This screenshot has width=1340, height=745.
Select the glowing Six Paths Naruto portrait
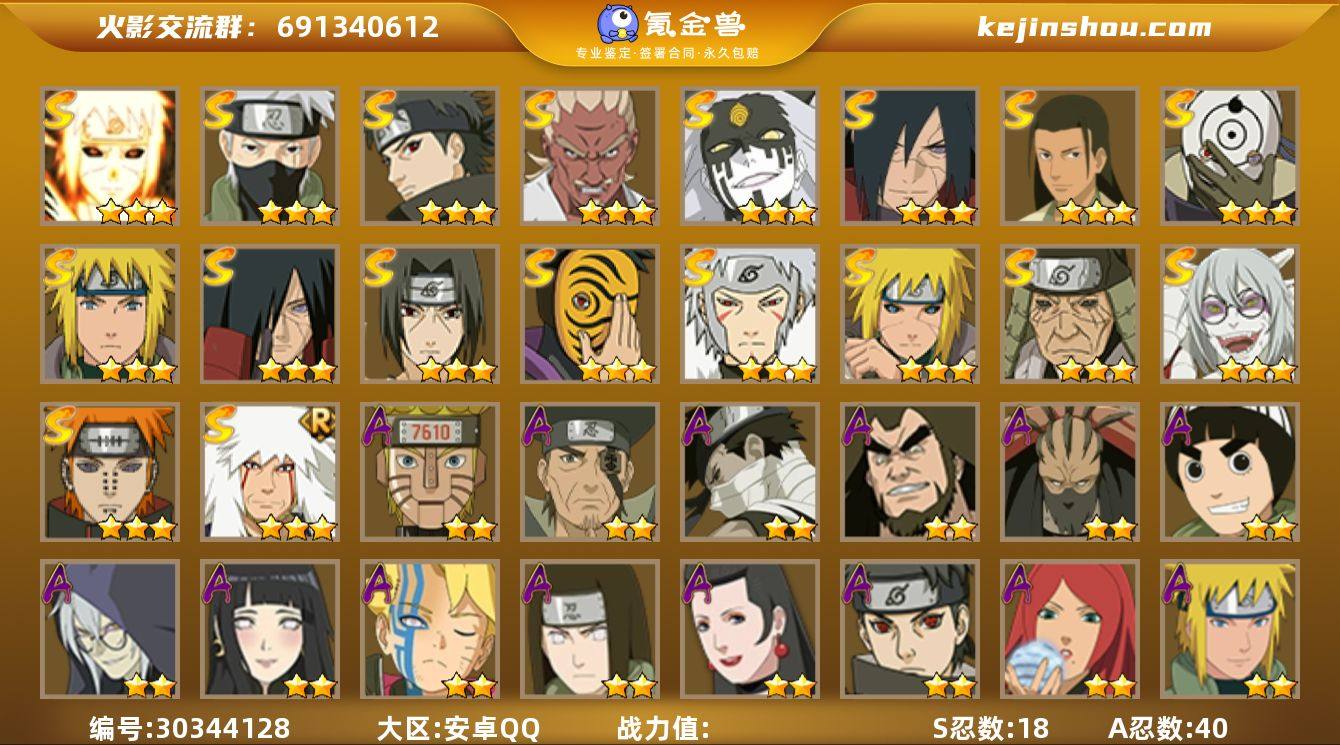point(109,156)
